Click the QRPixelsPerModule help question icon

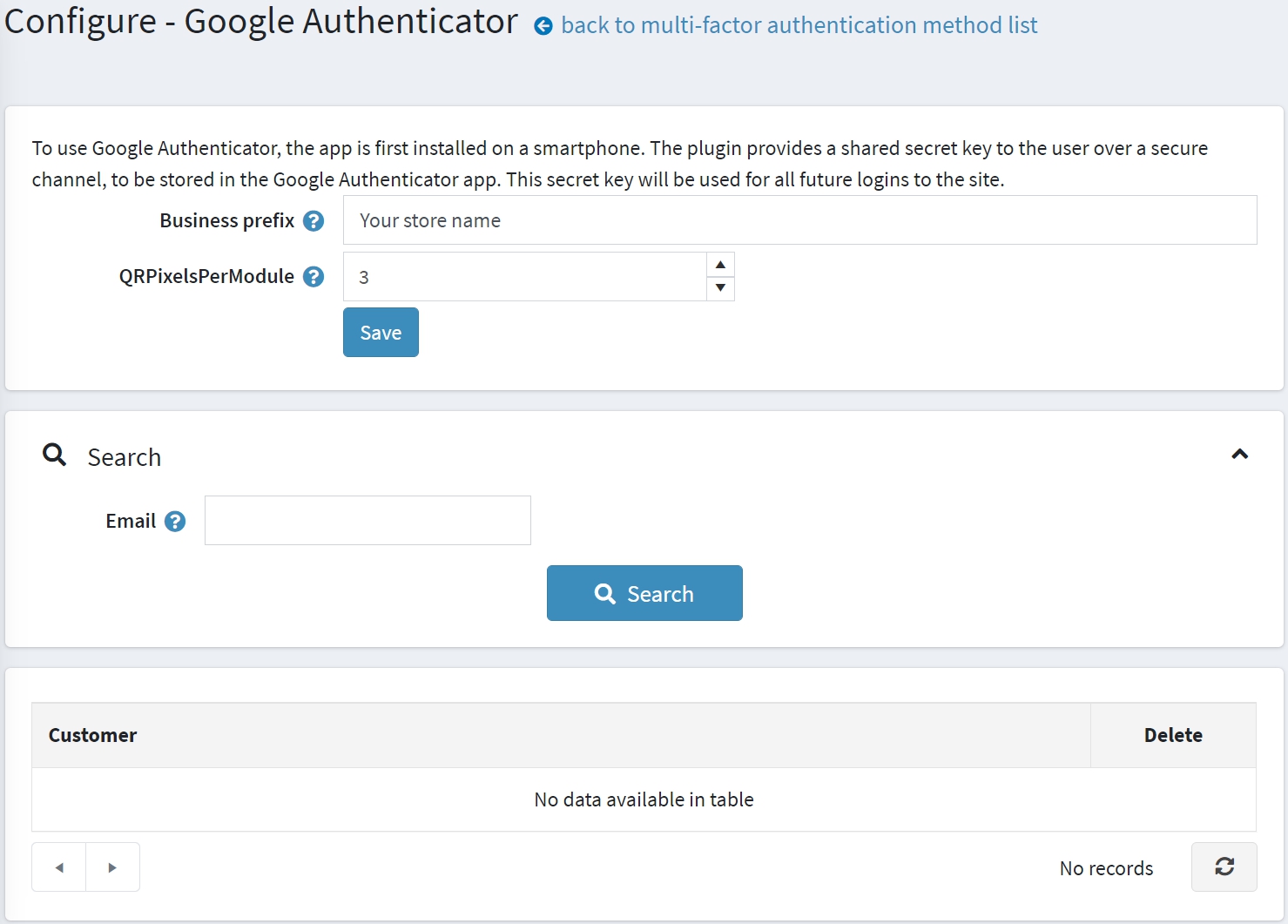pyautogui.click(x=314, y=277)
